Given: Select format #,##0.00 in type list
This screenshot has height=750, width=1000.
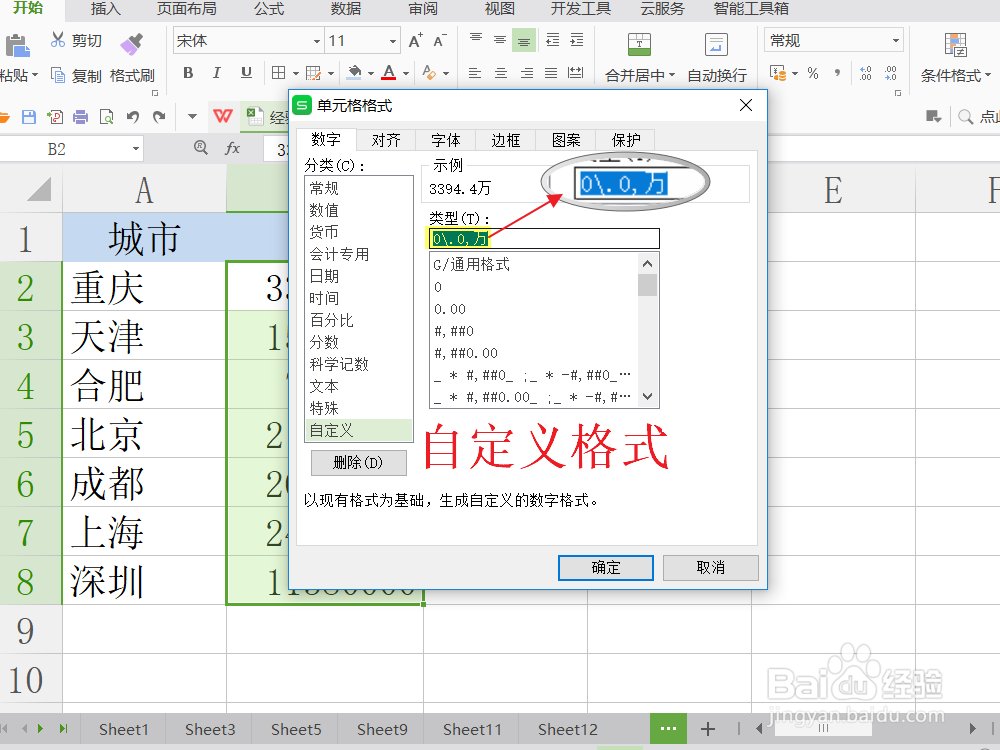Looking at the screenshot, I should (x=534, y=353).
